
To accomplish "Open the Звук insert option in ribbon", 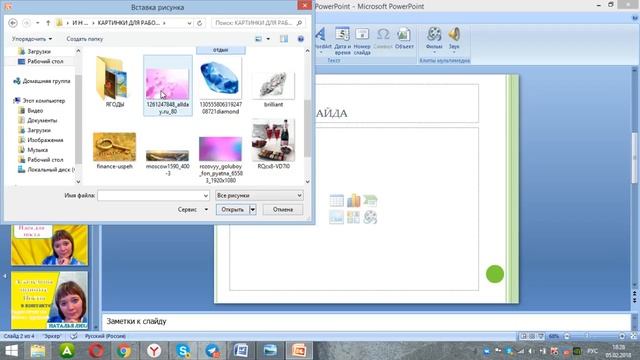I will 454,40.
